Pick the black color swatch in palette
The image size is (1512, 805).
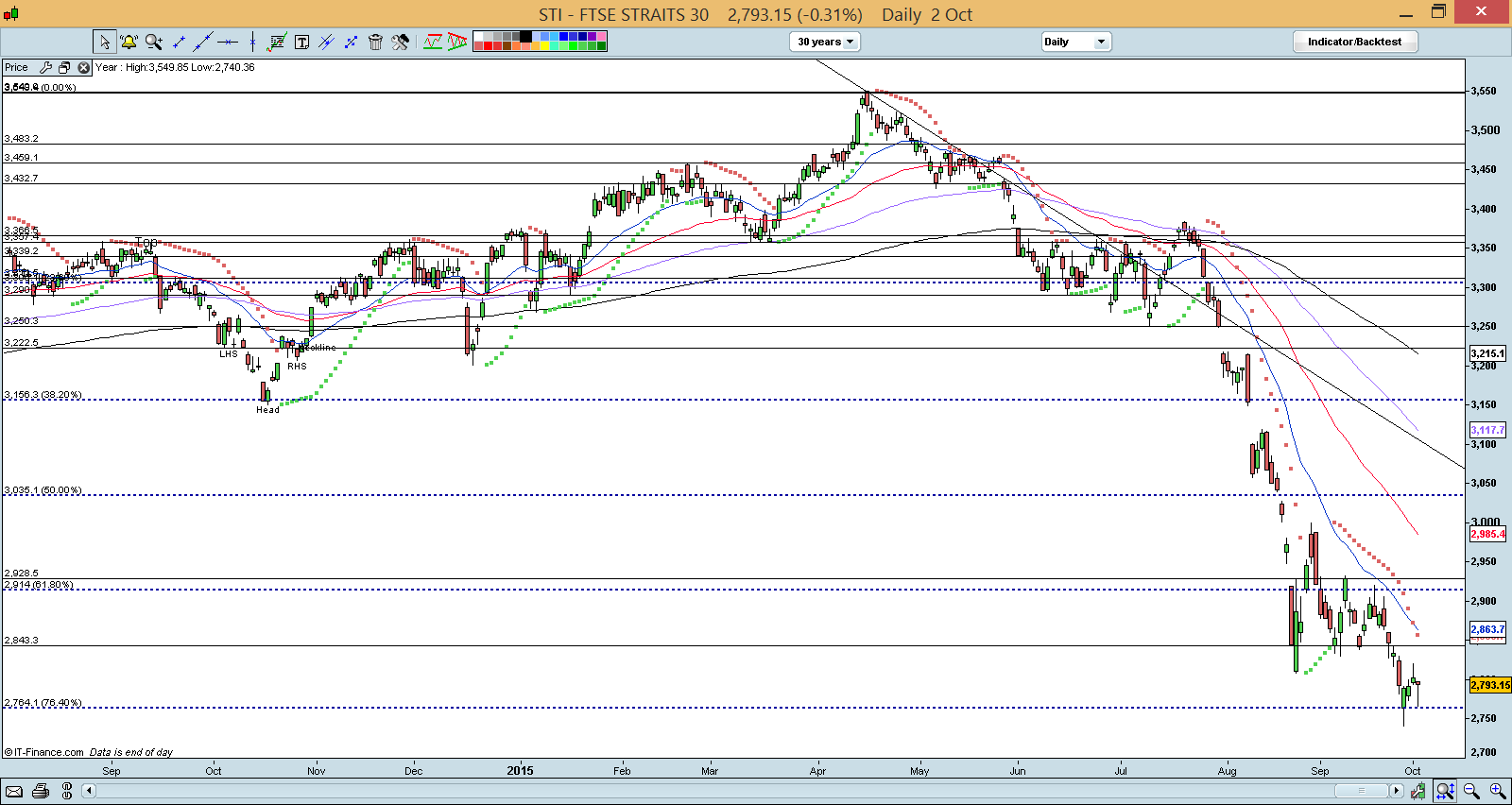[526, 37]
